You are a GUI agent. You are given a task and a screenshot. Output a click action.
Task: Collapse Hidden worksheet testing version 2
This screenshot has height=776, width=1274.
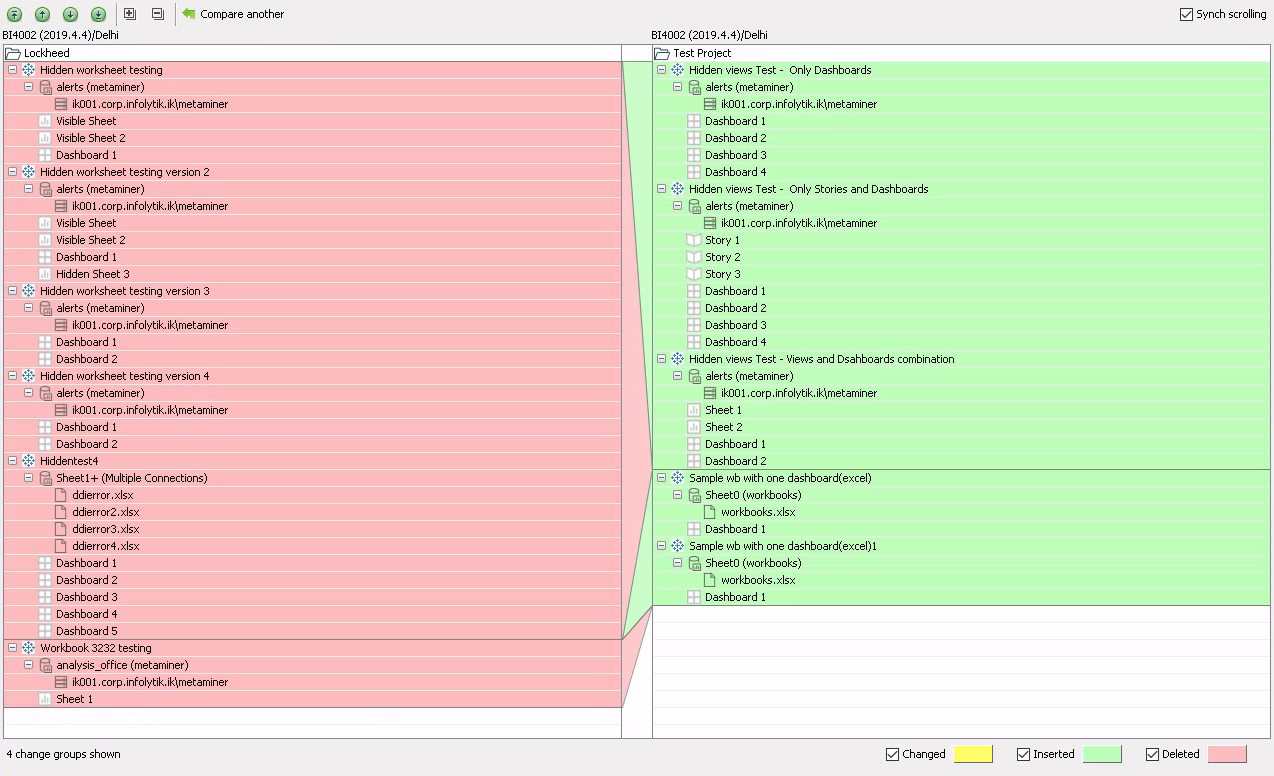pyautogui.click(x=13, y=172)
